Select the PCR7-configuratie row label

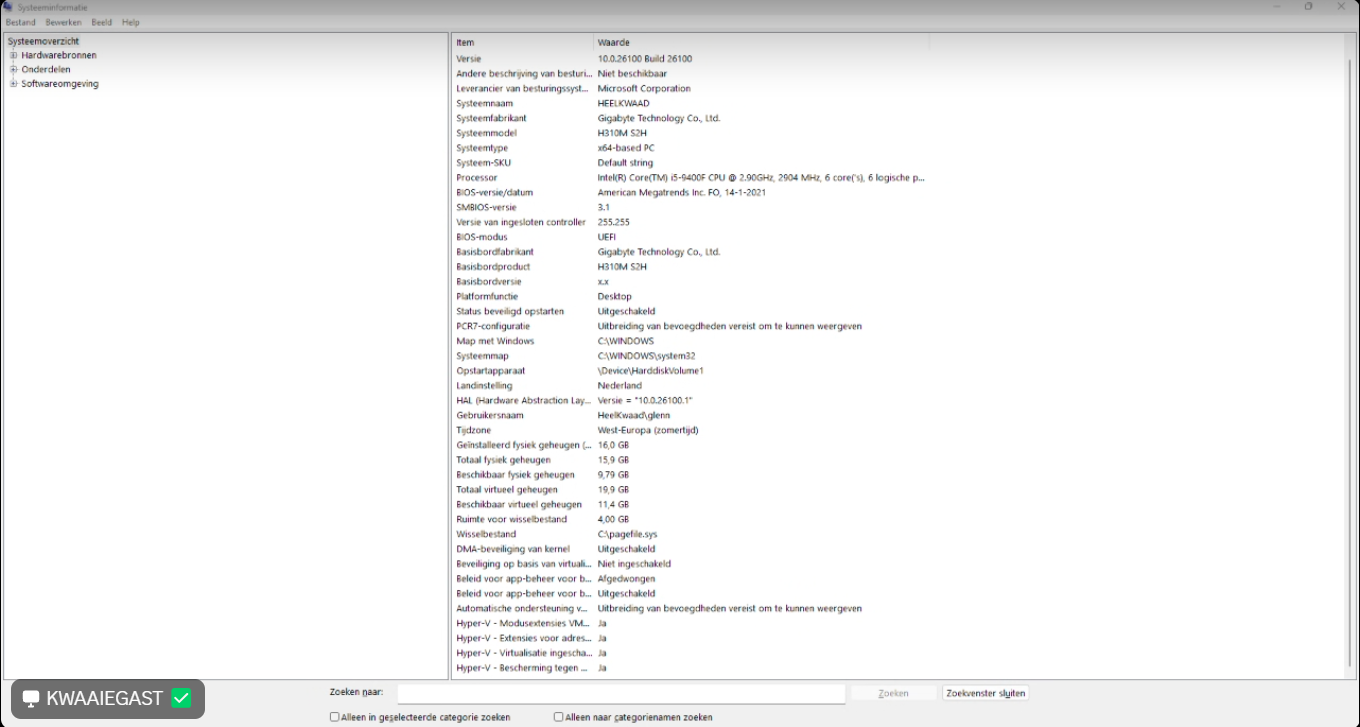tap(493, 326)
